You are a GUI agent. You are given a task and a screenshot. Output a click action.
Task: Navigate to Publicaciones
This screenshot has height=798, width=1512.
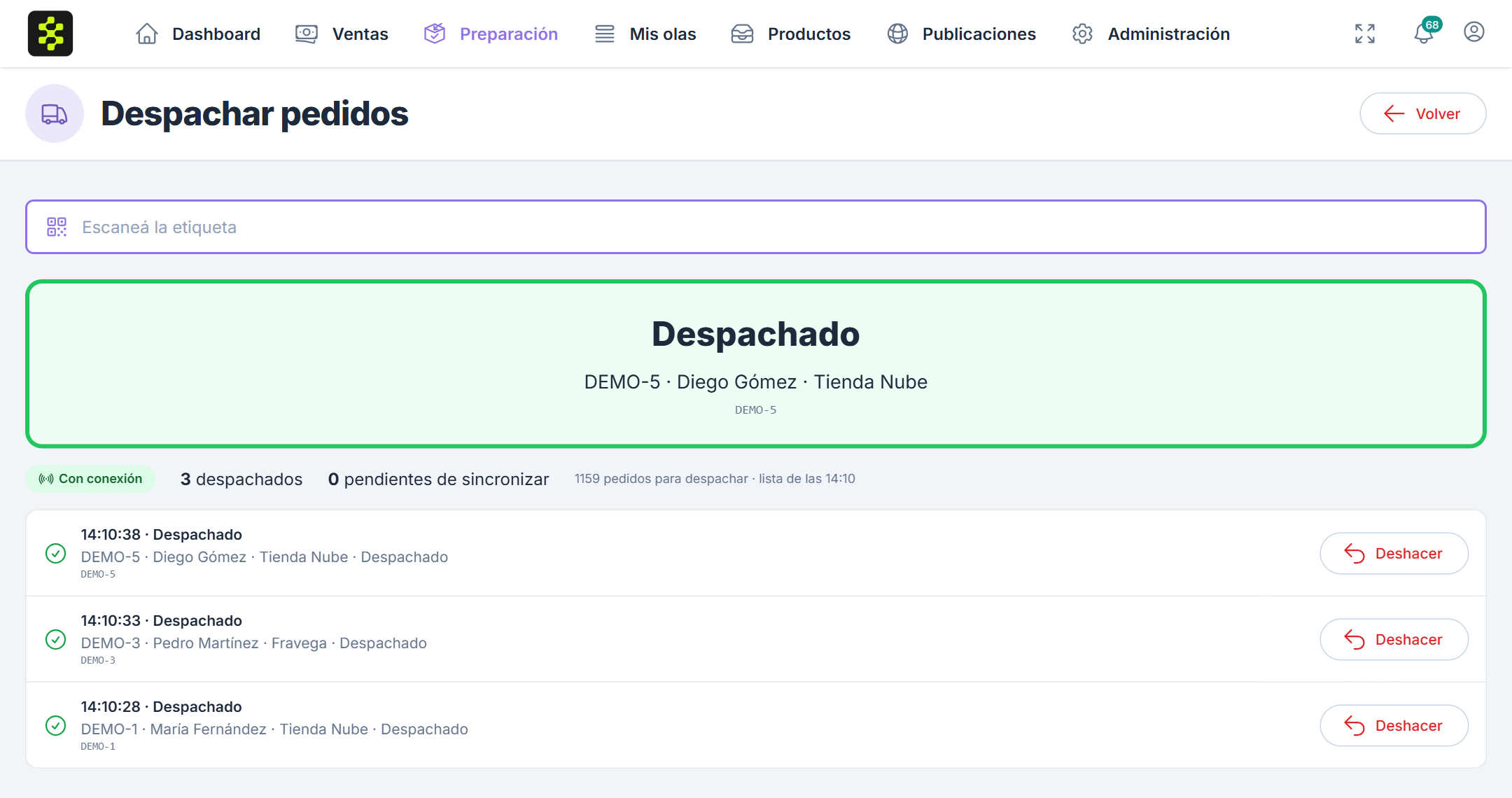[961, 34]
